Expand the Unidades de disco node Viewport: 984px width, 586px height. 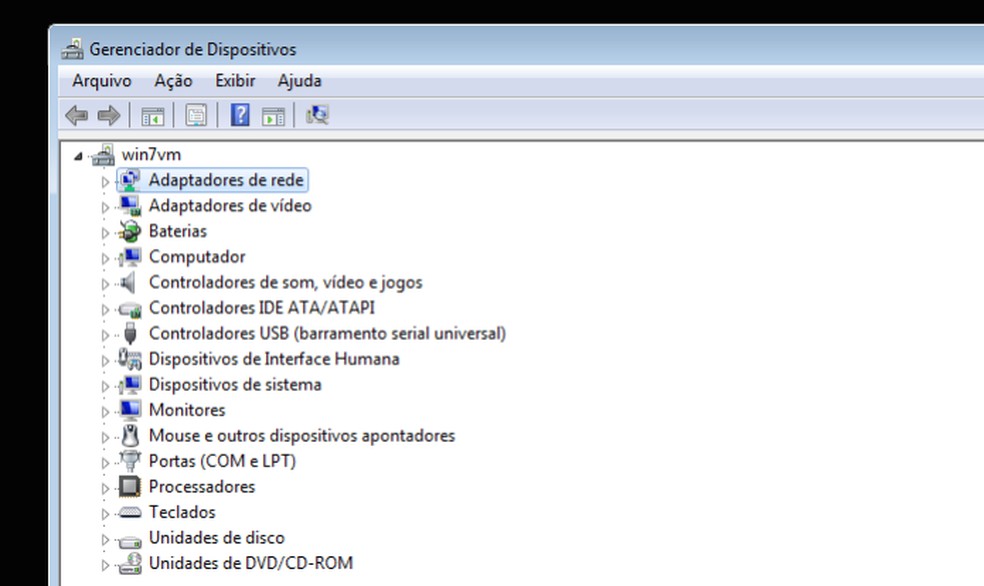tap(105, 540)
